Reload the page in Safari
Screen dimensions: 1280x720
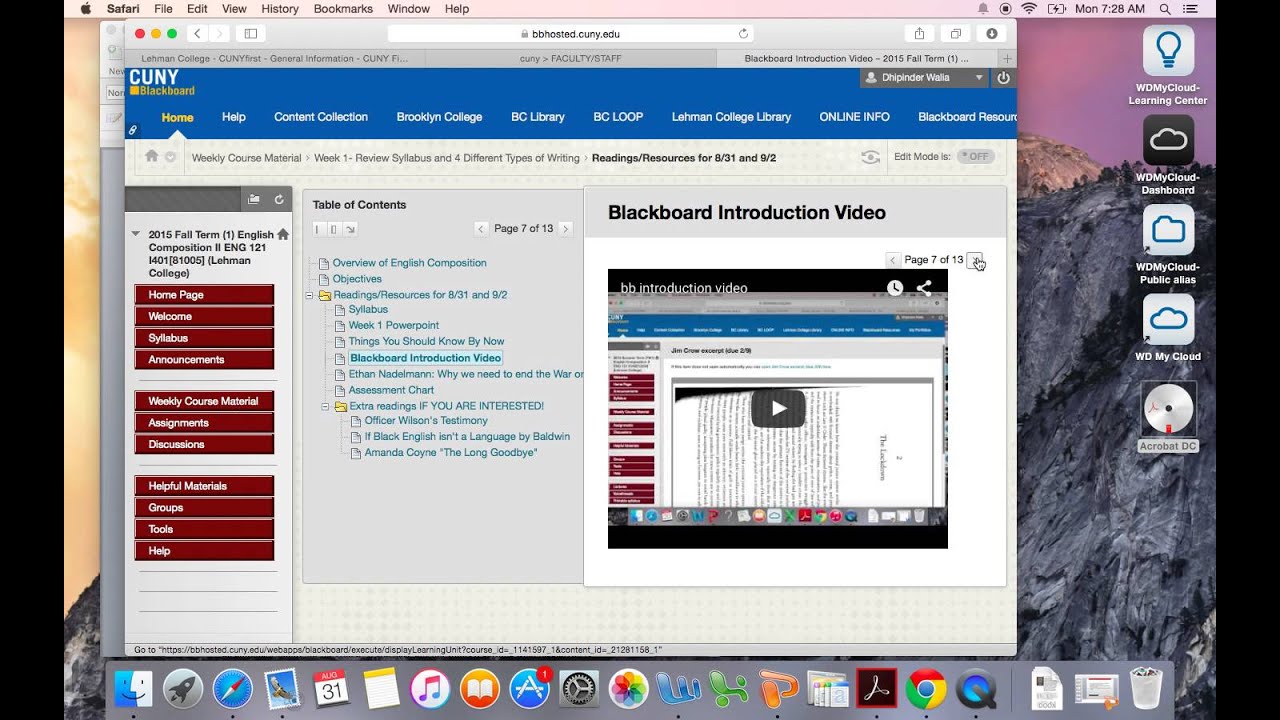(743, 33)
